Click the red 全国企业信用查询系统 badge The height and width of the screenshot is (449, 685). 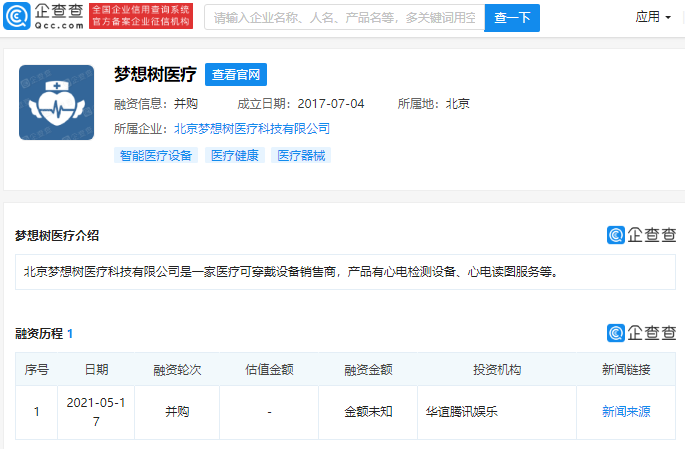[139, 17]
